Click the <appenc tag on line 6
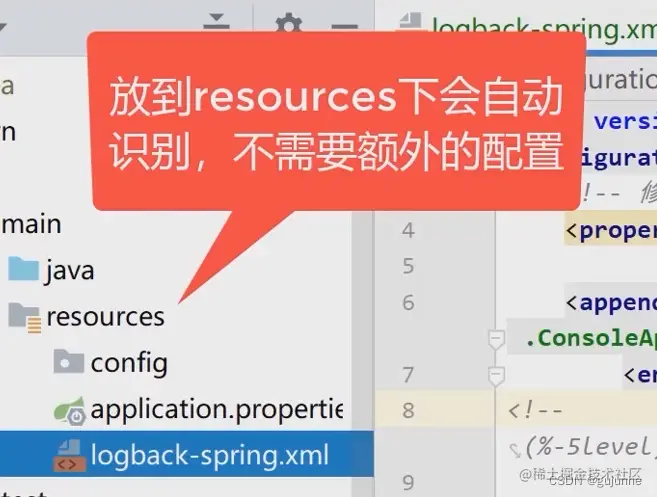The image size is (657, 497). coord(611,302)
